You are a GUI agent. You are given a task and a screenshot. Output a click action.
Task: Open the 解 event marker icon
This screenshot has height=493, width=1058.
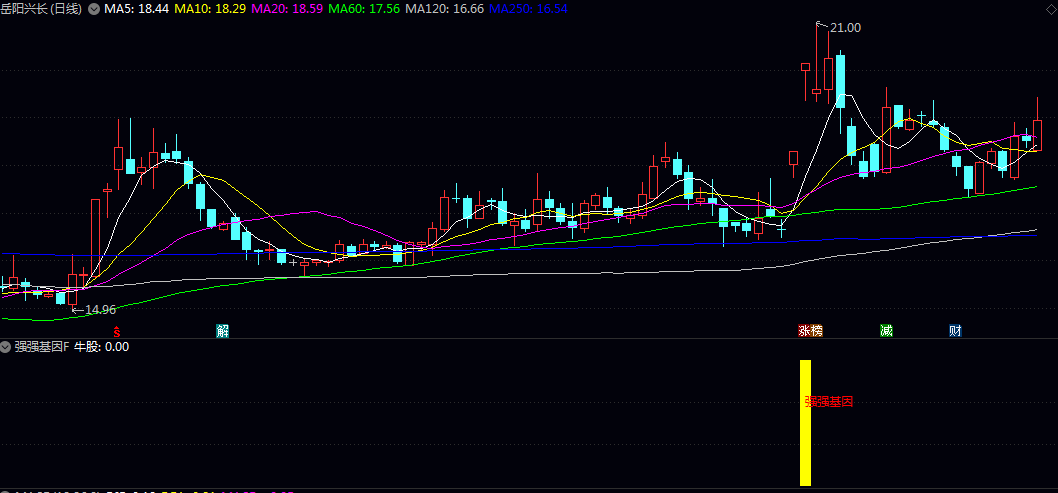point(223,331)
